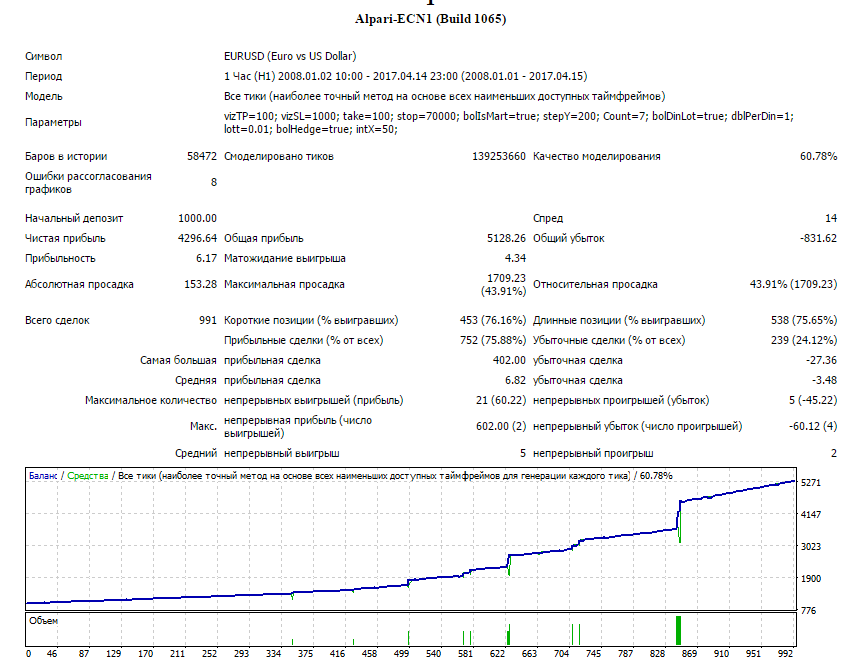The image size is (856, 665).
Task: Select the Параметры string starting vizTP=100
Action: point(509,123)
